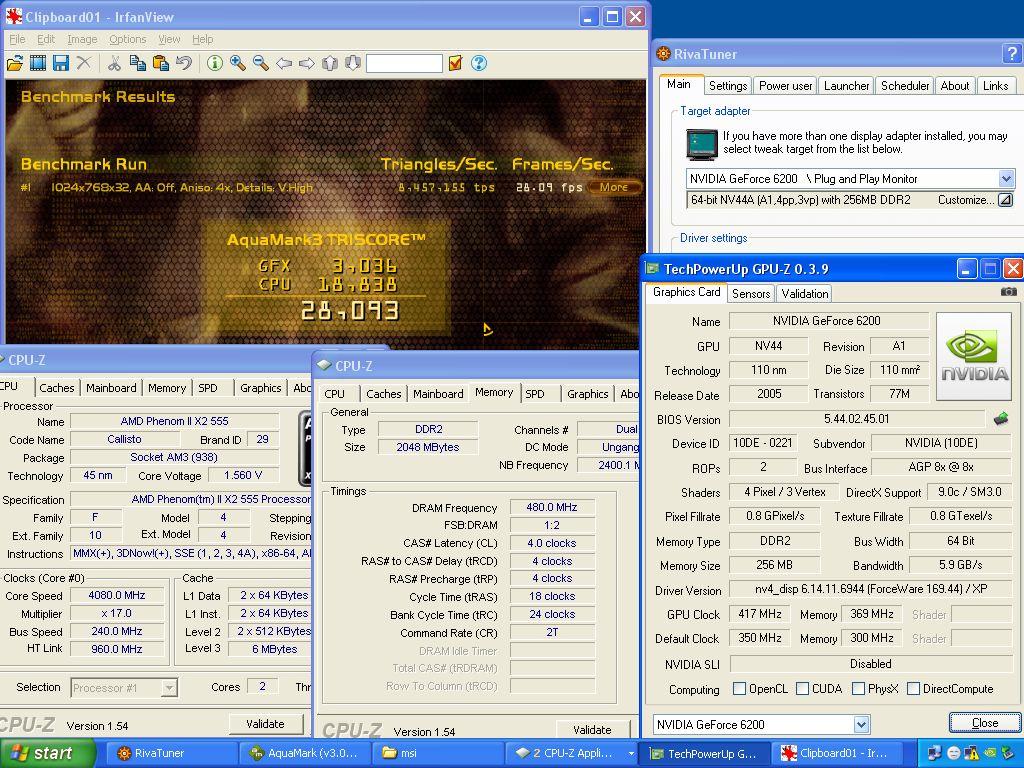Click the Zoom in magnifier icon
The image size is (1024, 768).
tap(238, 63)
